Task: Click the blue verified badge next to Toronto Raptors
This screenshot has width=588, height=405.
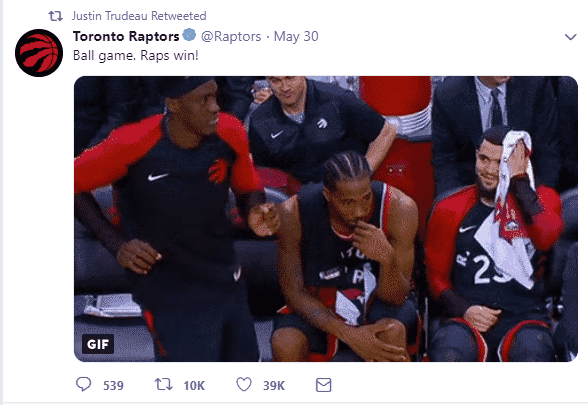Action: [x=189, y=35]
